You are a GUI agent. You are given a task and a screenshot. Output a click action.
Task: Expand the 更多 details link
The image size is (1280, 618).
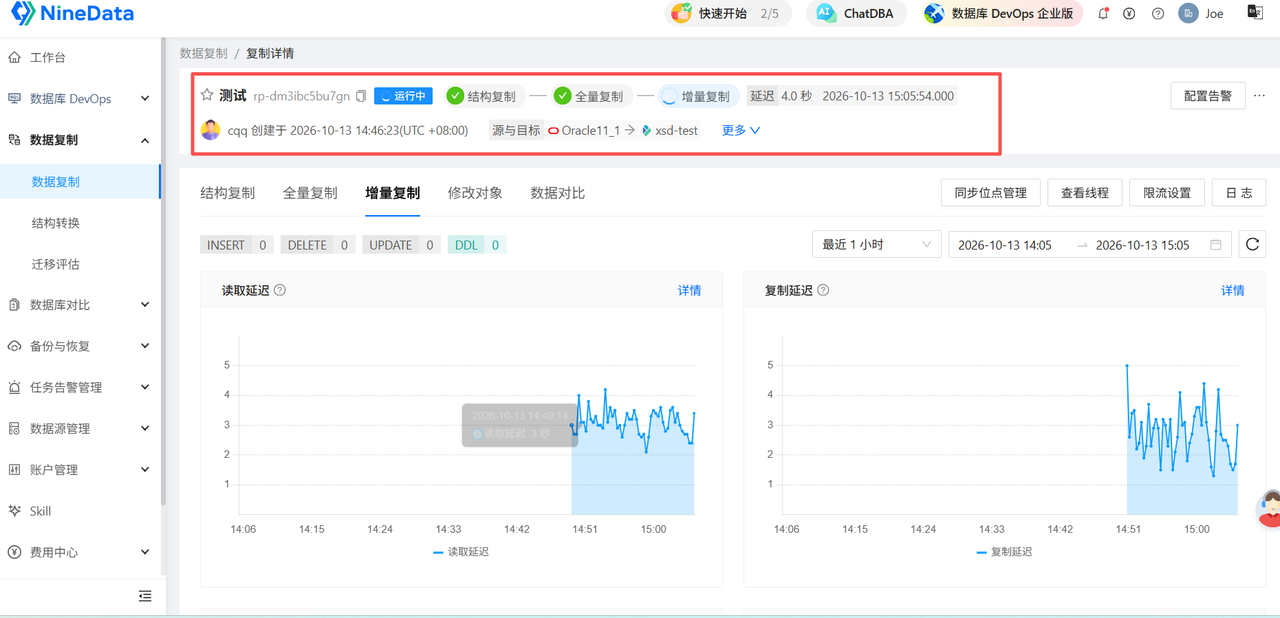click(x=741, y=130)
